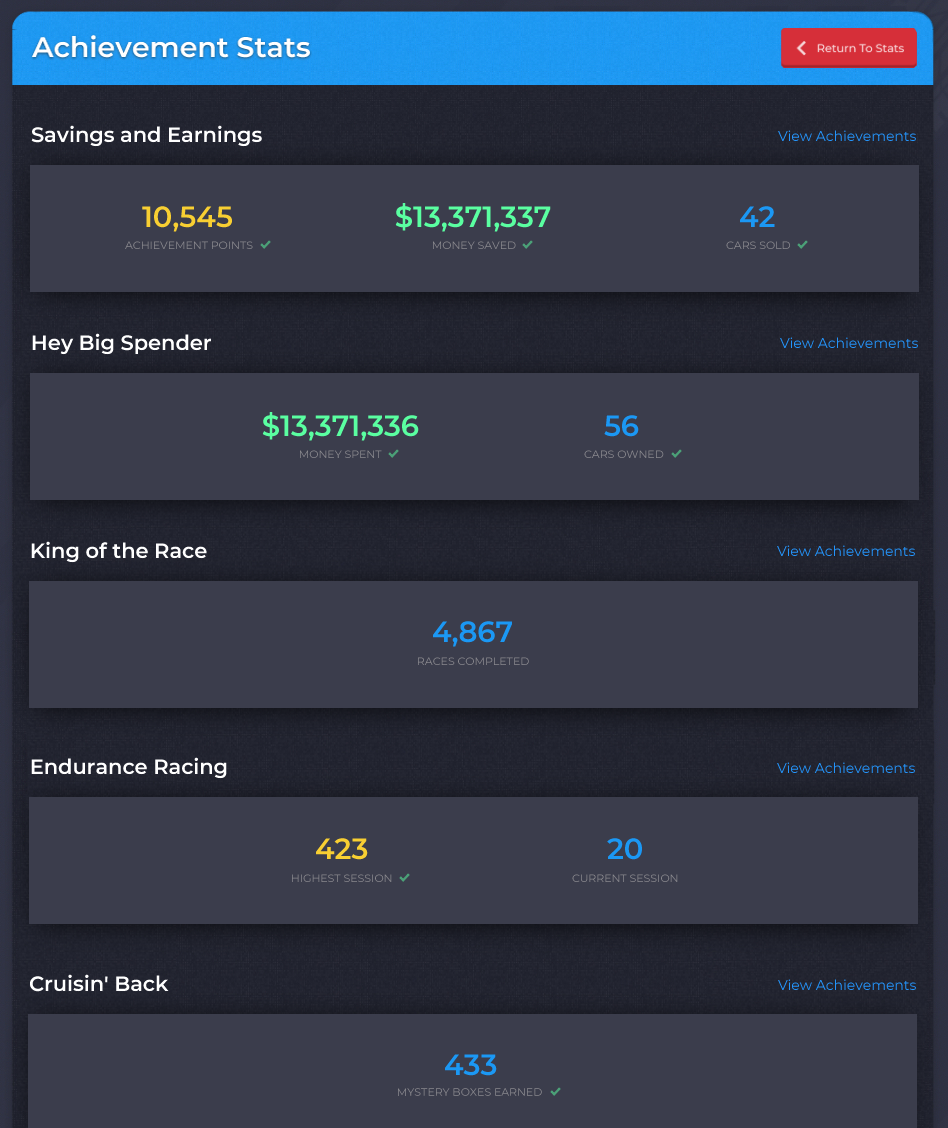The image size is (948, 1128).
Task: Click the 4,867 races completed number
Action: point(473,632)
